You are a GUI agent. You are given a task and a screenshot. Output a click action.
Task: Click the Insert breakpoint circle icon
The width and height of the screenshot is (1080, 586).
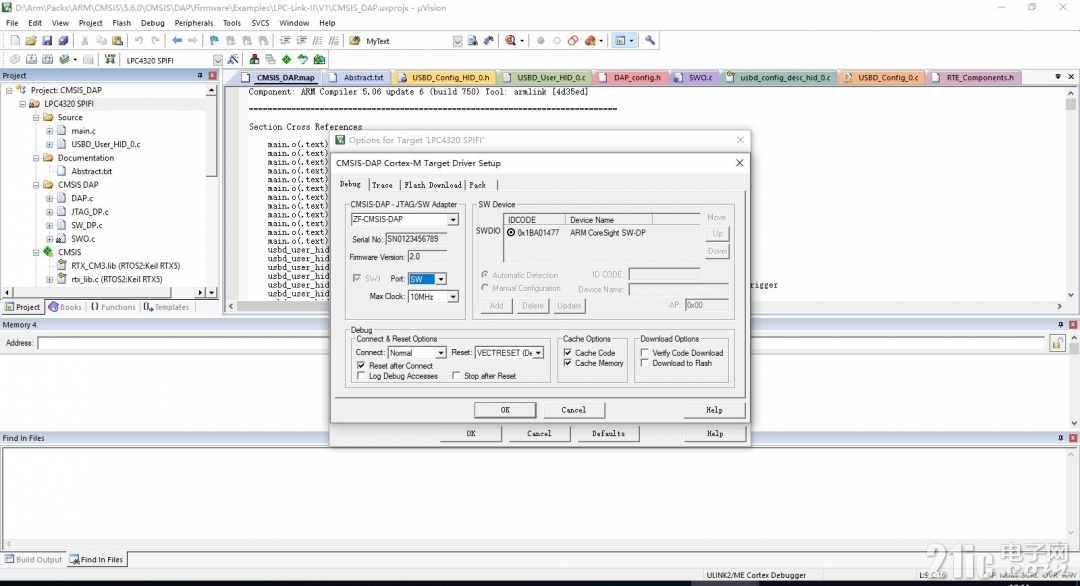541,41
